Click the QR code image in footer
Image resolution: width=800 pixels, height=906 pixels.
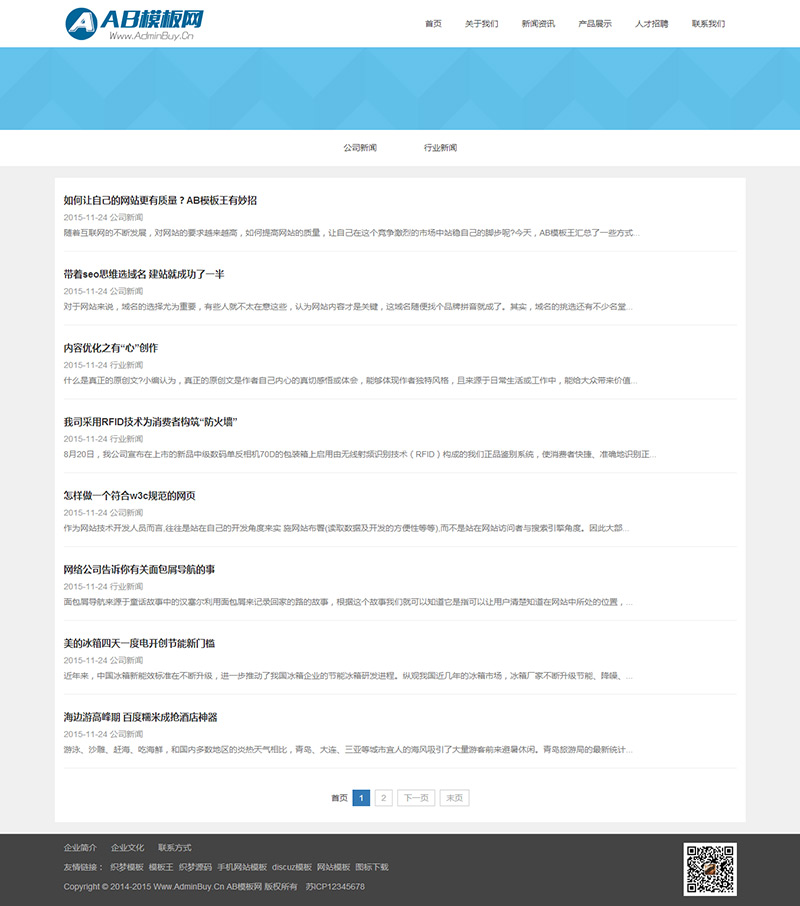pos(710,869)
